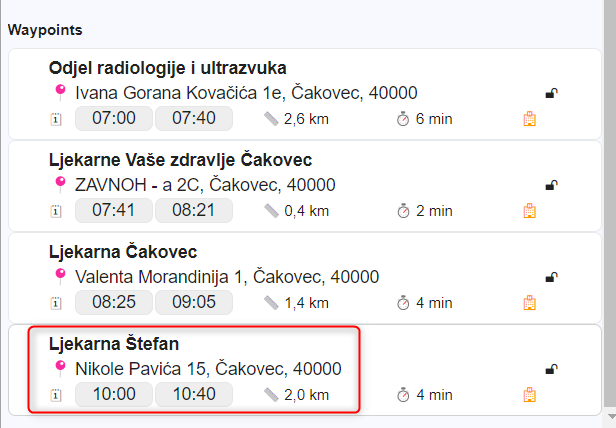Select the Ljekarne Vaše zdravlje Čakovec title
The width and height of the screenshot is (616, 428).
(181, 160)
